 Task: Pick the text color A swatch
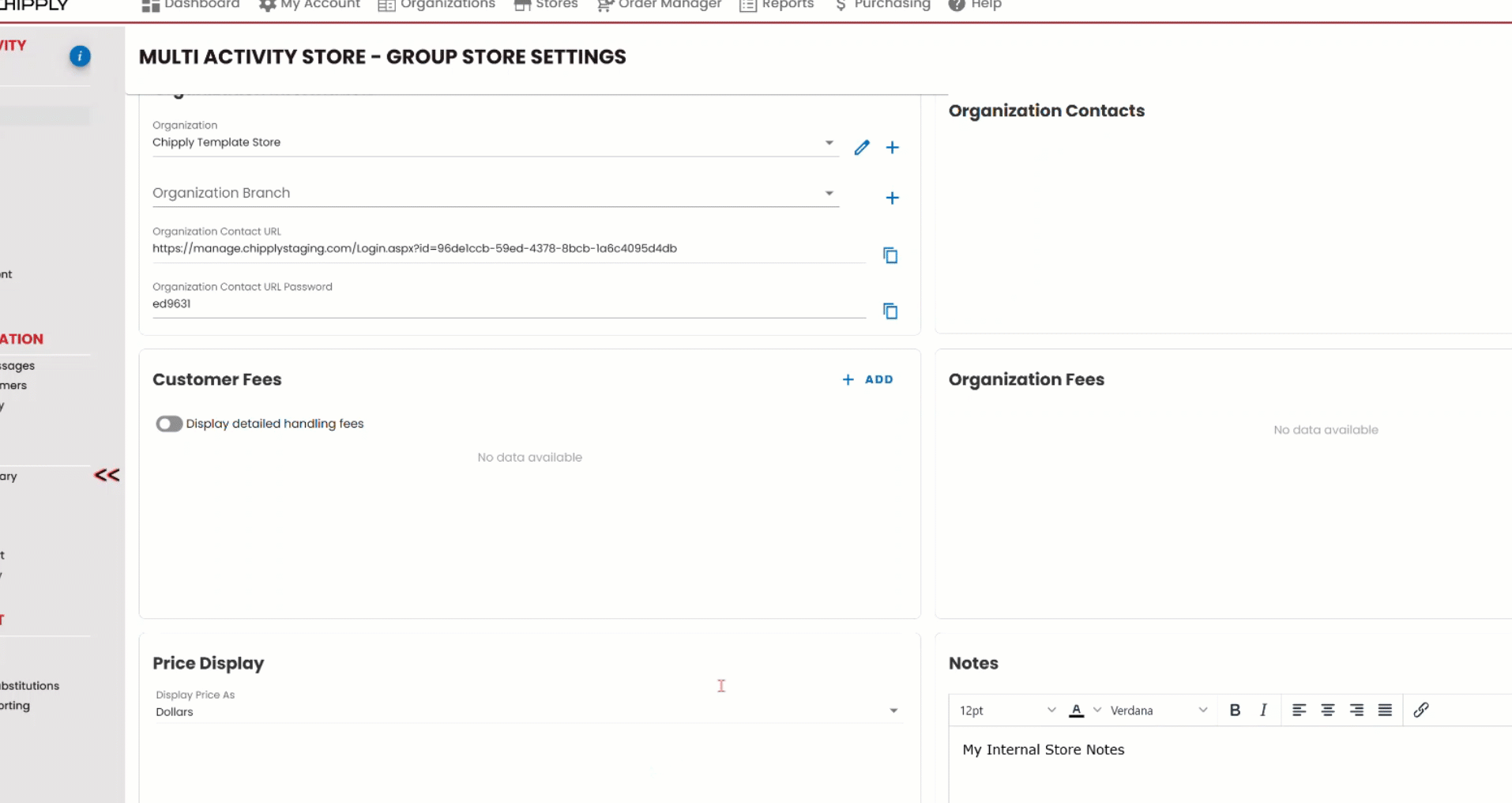tap(1076, 710)
